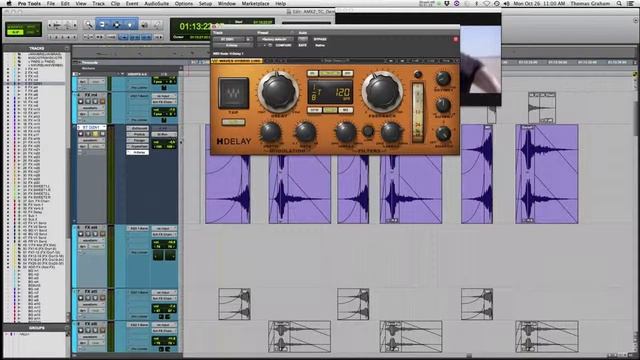This screenshot has height=360, width=640.
Task: Click the modulation RATE knob
Action: point(305,132)
